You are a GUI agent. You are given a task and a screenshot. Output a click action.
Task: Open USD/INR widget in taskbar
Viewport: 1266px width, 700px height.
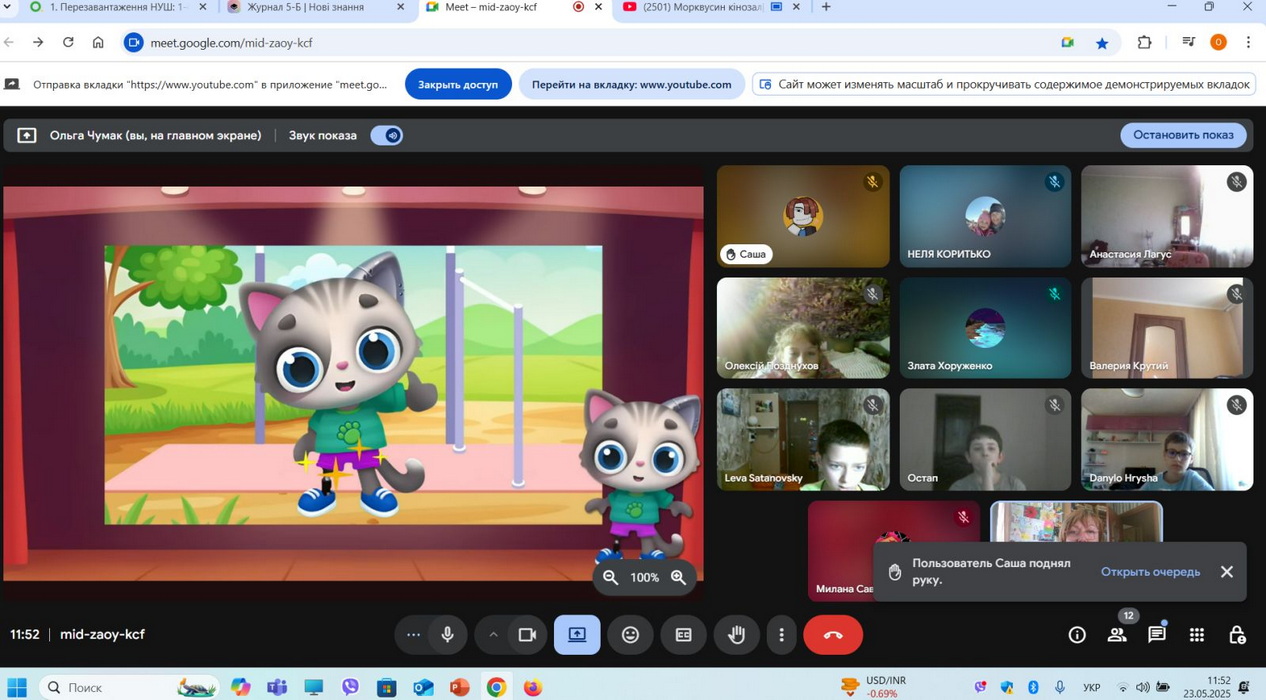[x=872, y=687]
